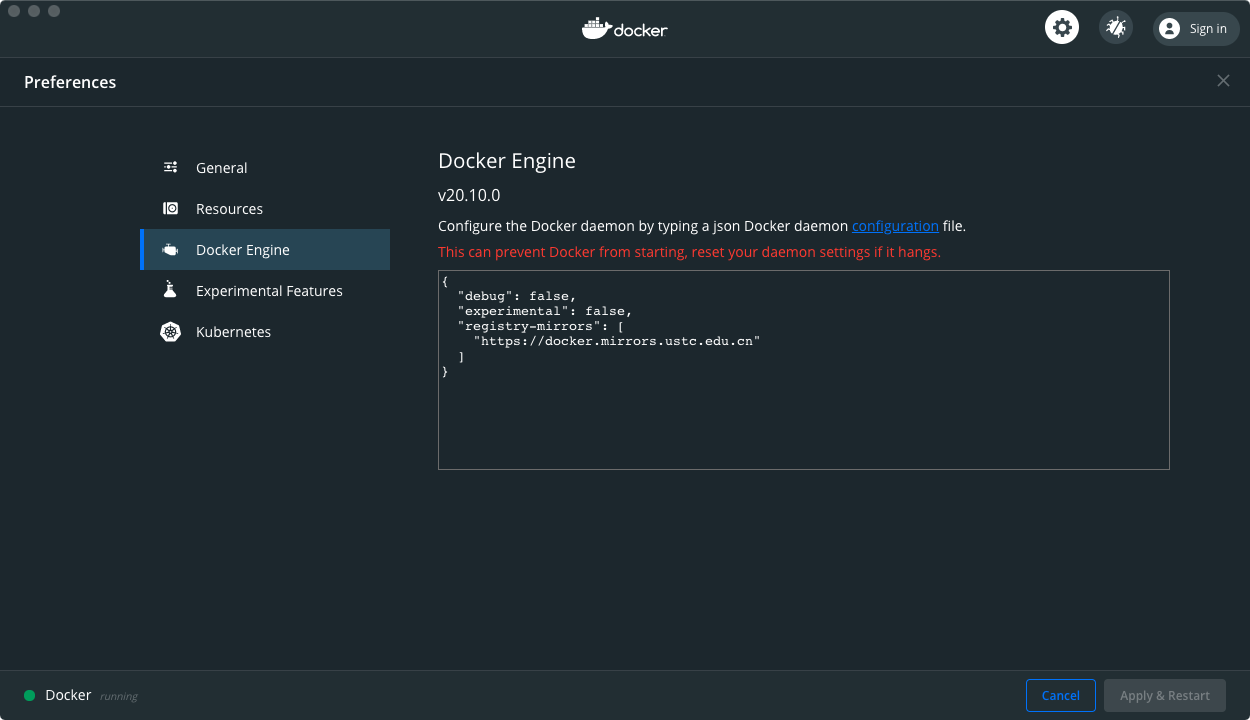Screen dimensions: 1250x720
Task: Click the user avatar icon beside Sign in
Action: coord(1169,28)
